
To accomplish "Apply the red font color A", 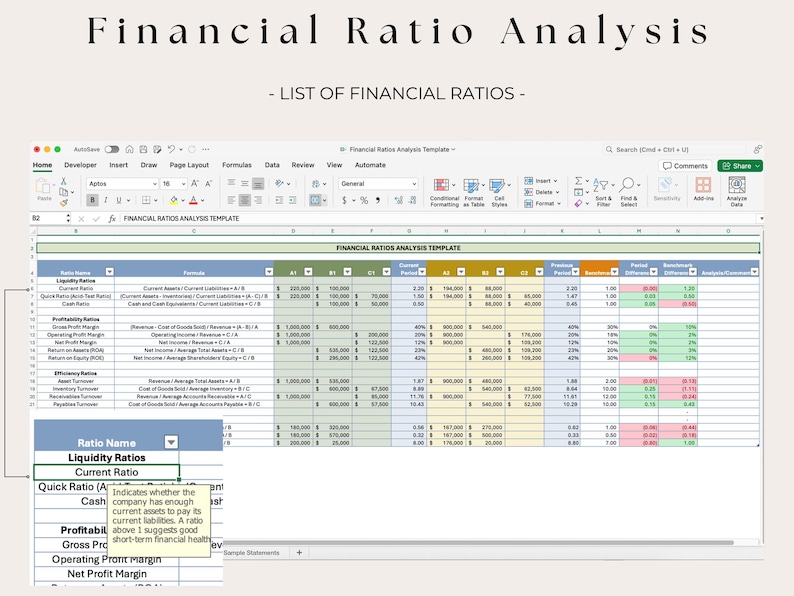I will pyautogui.click(x=193, y=201).
